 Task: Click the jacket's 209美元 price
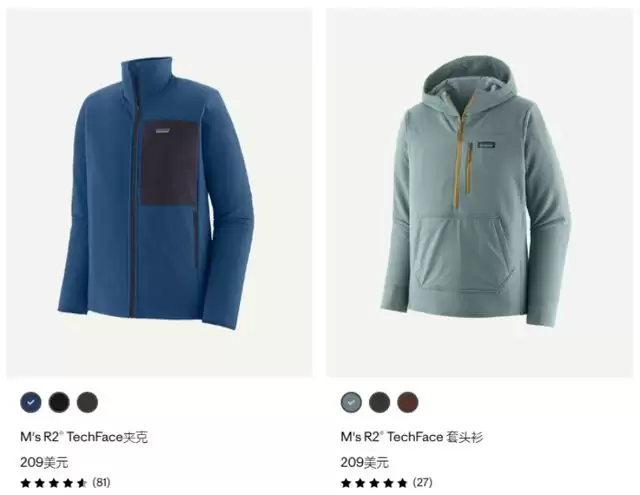coord(44,462)
